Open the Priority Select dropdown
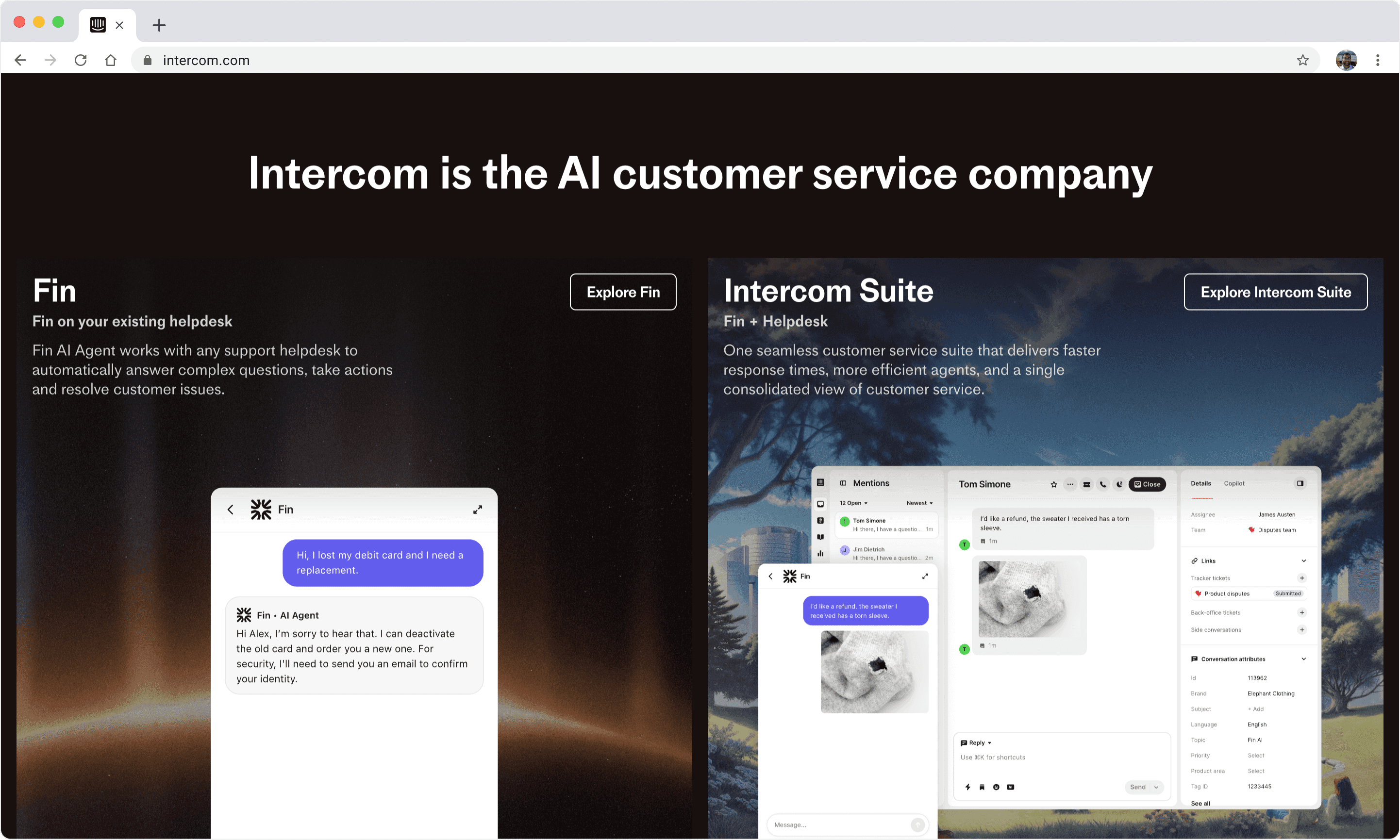Viewport: 1400px width, 840px height. (1256, 756)
